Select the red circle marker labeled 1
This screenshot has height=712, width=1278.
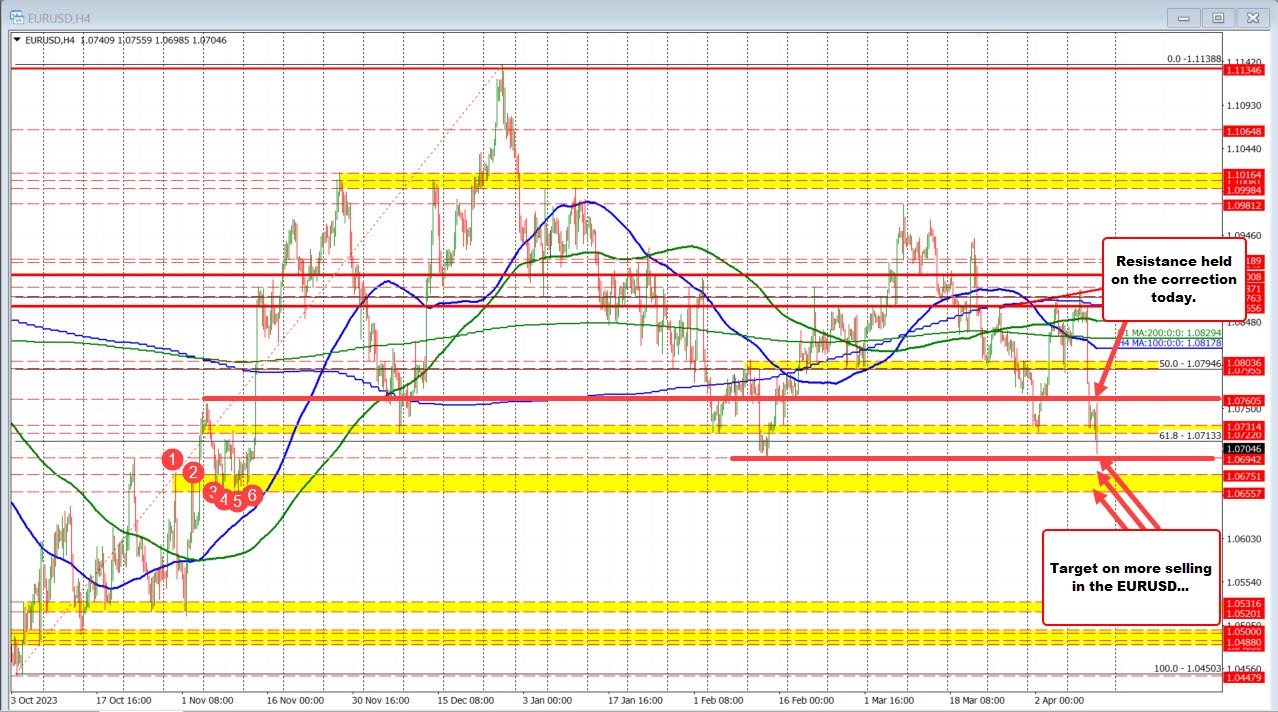[x=172, y=459]
